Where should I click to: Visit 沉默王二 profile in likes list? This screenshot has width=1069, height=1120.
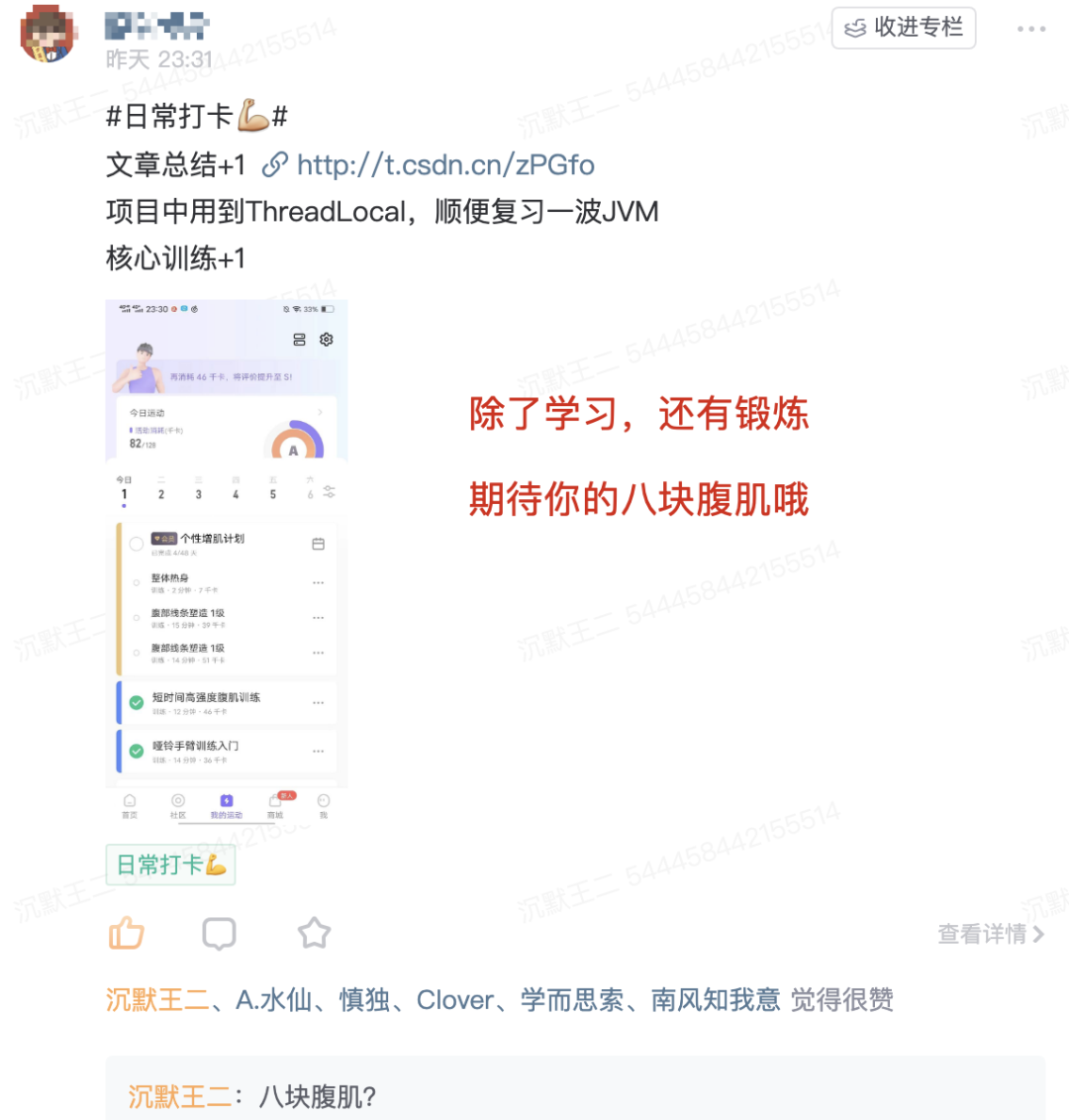click(157, 1000)
